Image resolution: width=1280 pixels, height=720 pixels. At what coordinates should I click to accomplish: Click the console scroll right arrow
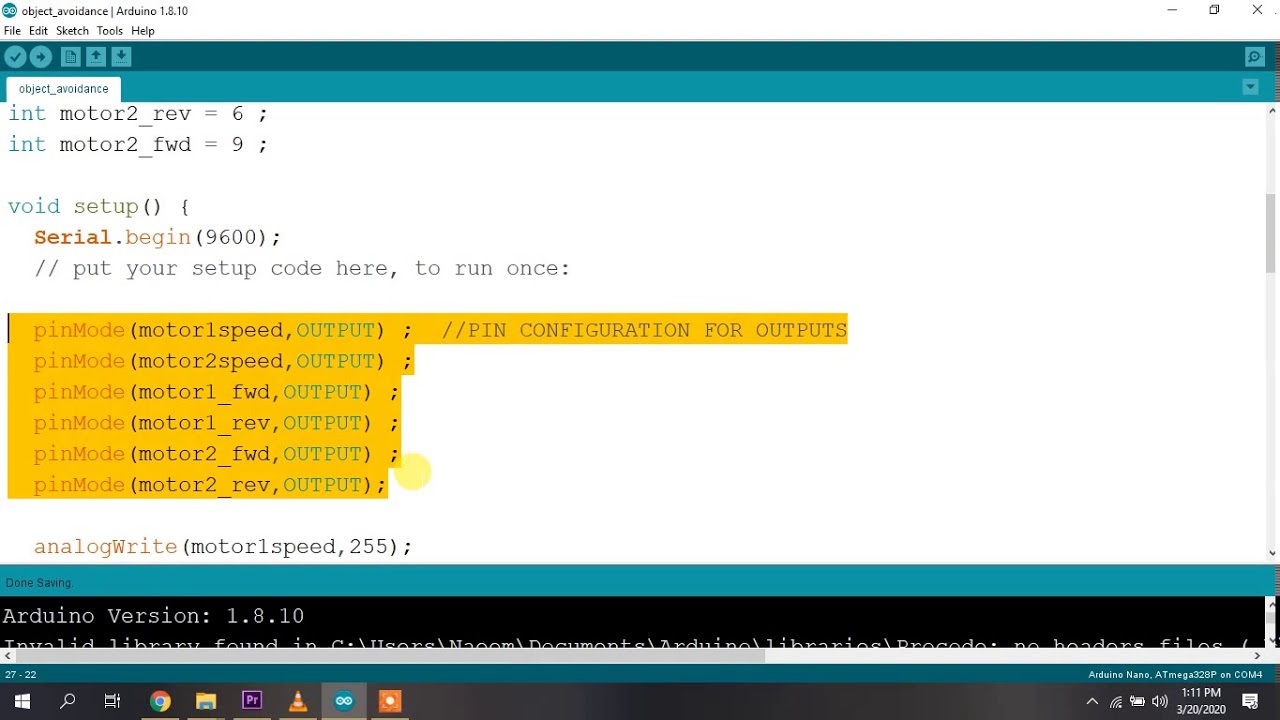[1259, 656]
